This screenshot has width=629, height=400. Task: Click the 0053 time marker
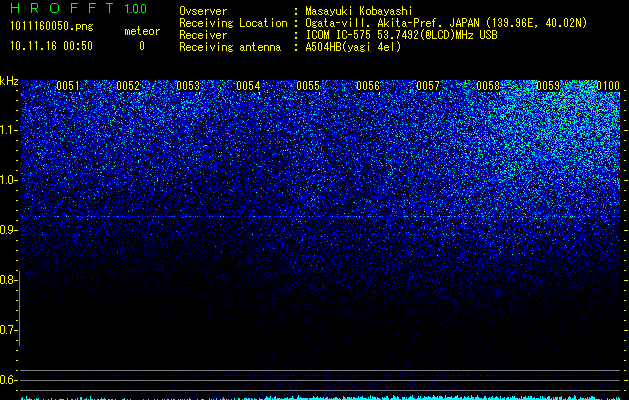188,86
